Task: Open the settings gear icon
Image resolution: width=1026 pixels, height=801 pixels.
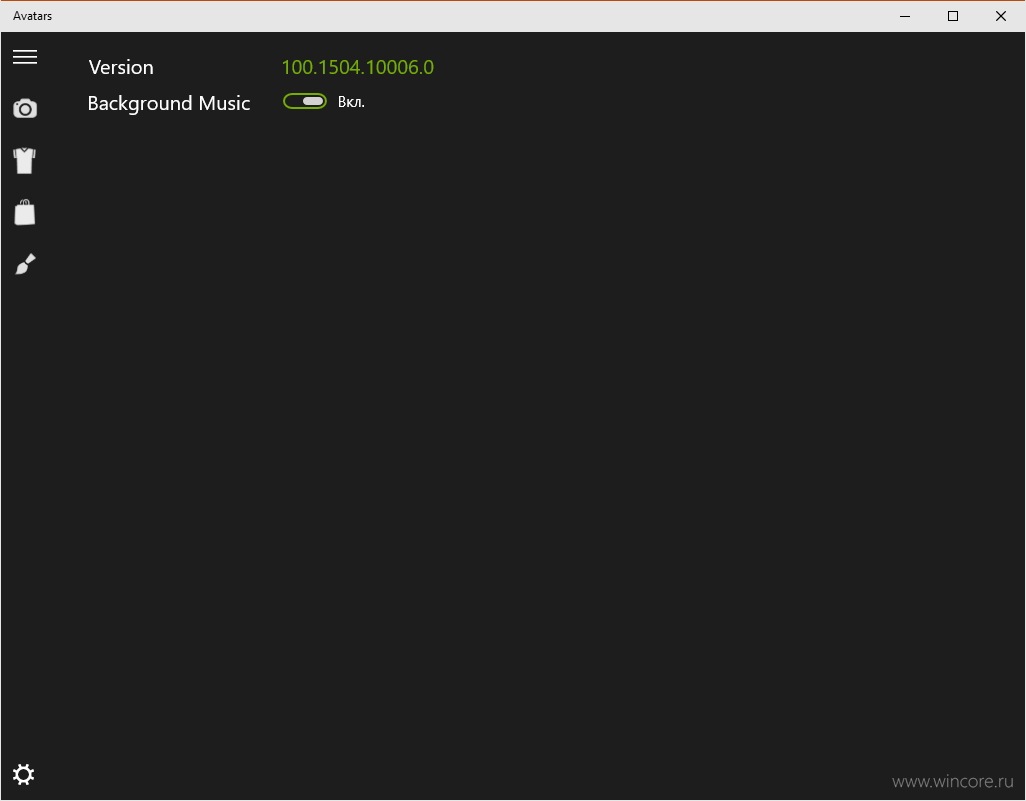Action: pos(24,774)
